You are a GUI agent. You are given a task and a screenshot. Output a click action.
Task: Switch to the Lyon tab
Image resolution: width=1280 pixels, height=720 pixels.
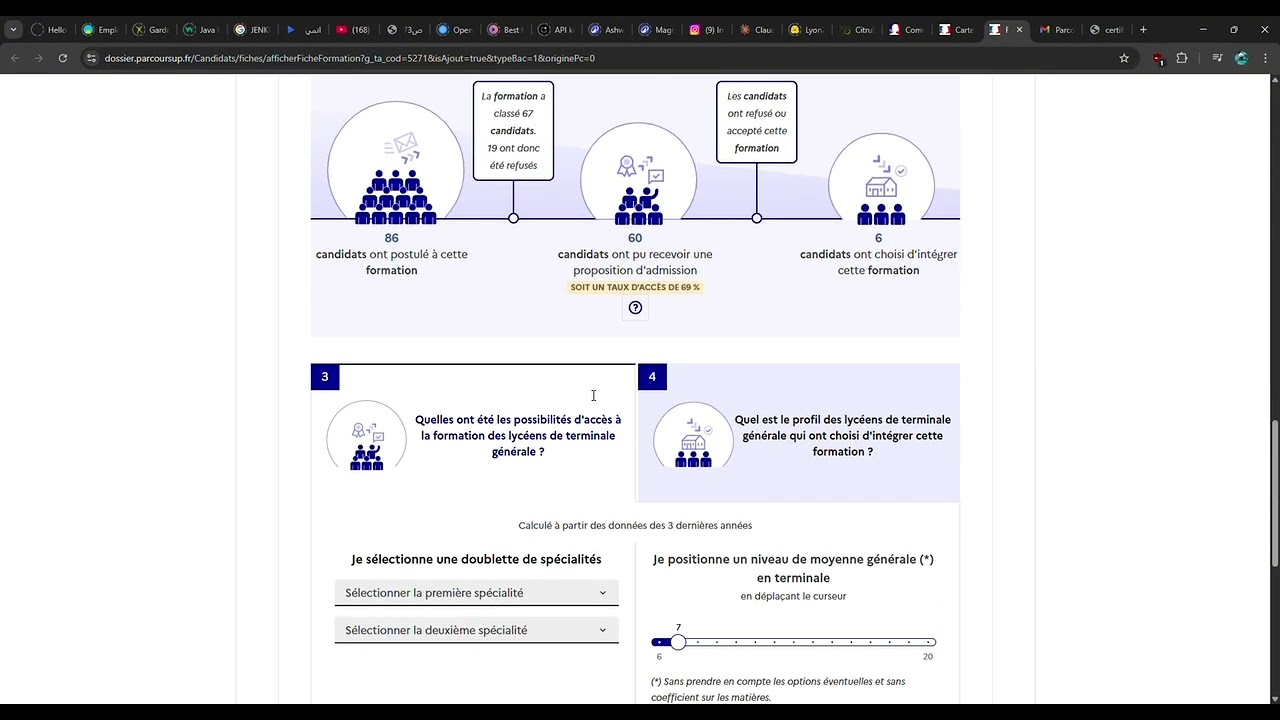(807, 30)
